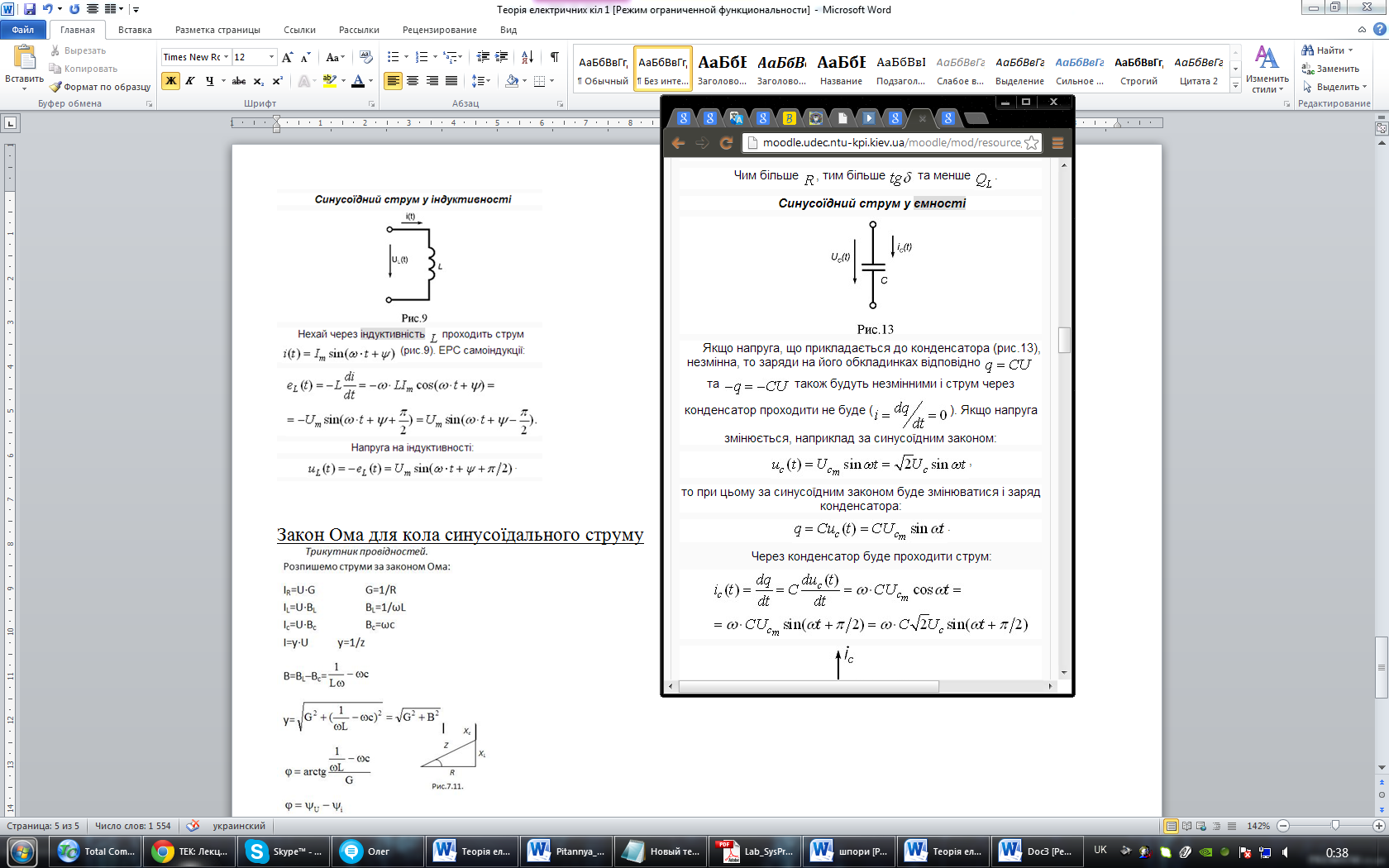Open the Font dialog launcher (Шрифт)
Viewport: 1389px width, 868px height.
pos(371,104)
